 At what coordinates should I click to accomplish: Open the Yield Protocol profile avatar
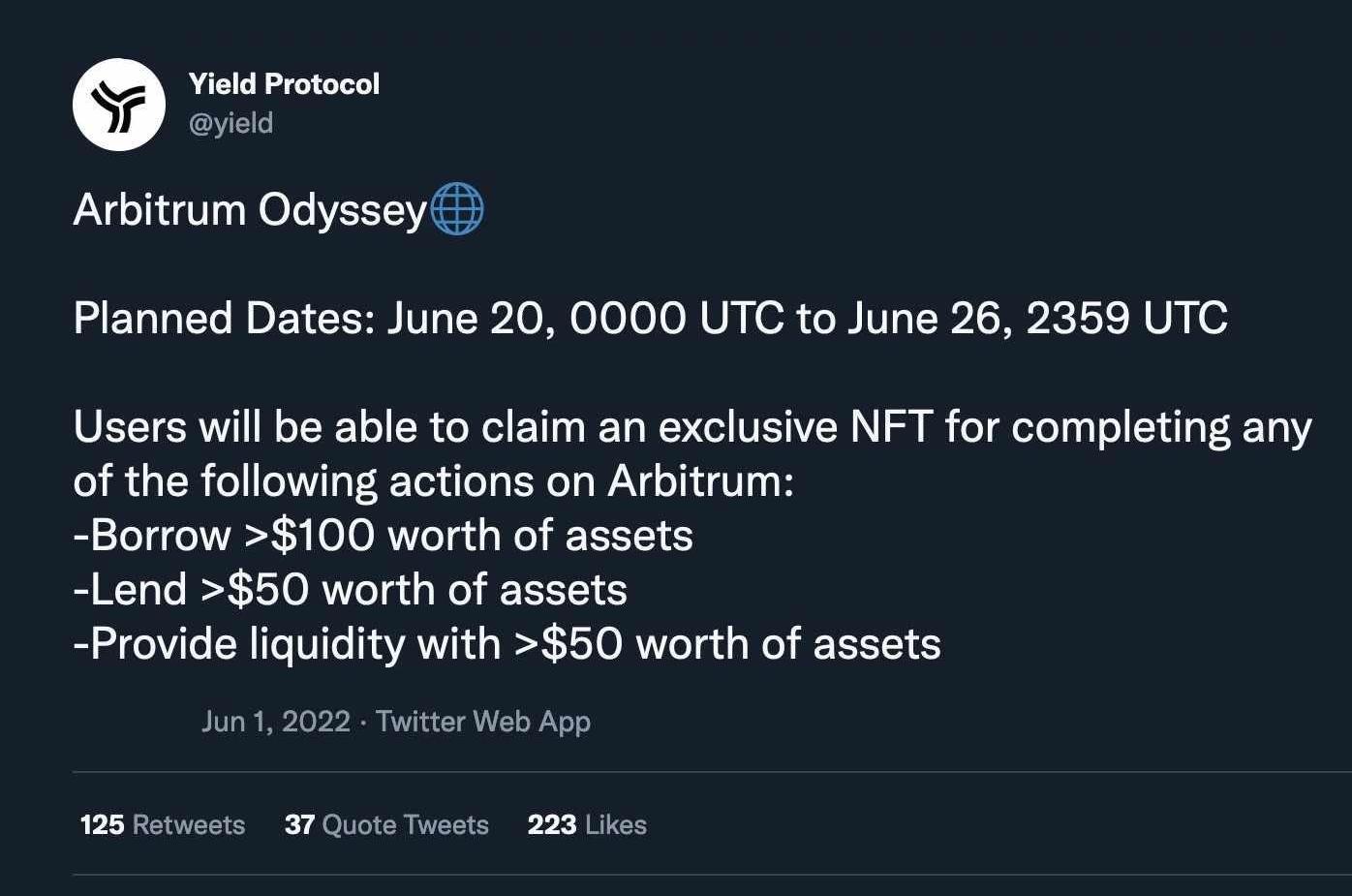[x=119, y=105]
